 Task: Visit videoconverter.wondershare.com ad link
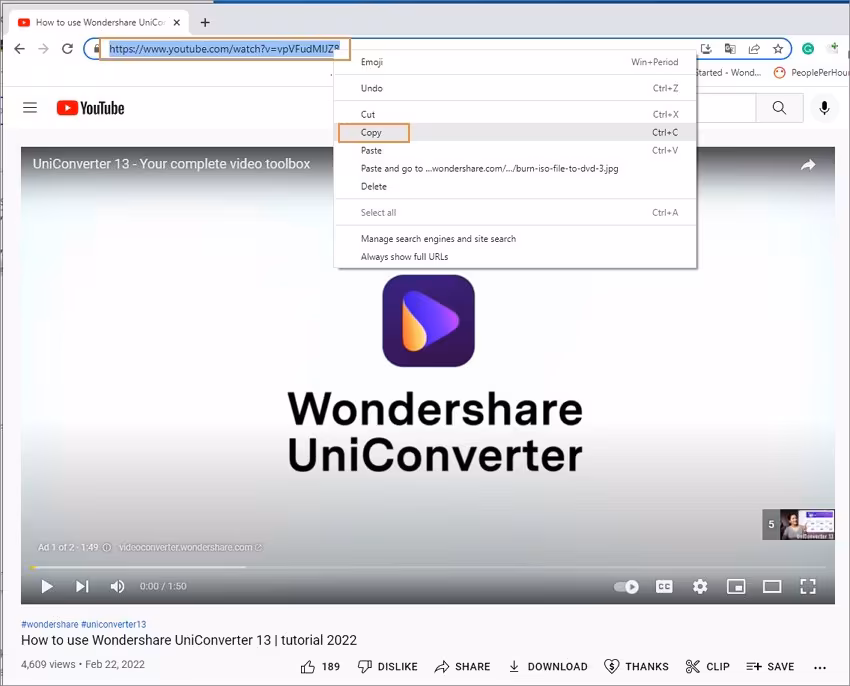click(x=190, y=547)
